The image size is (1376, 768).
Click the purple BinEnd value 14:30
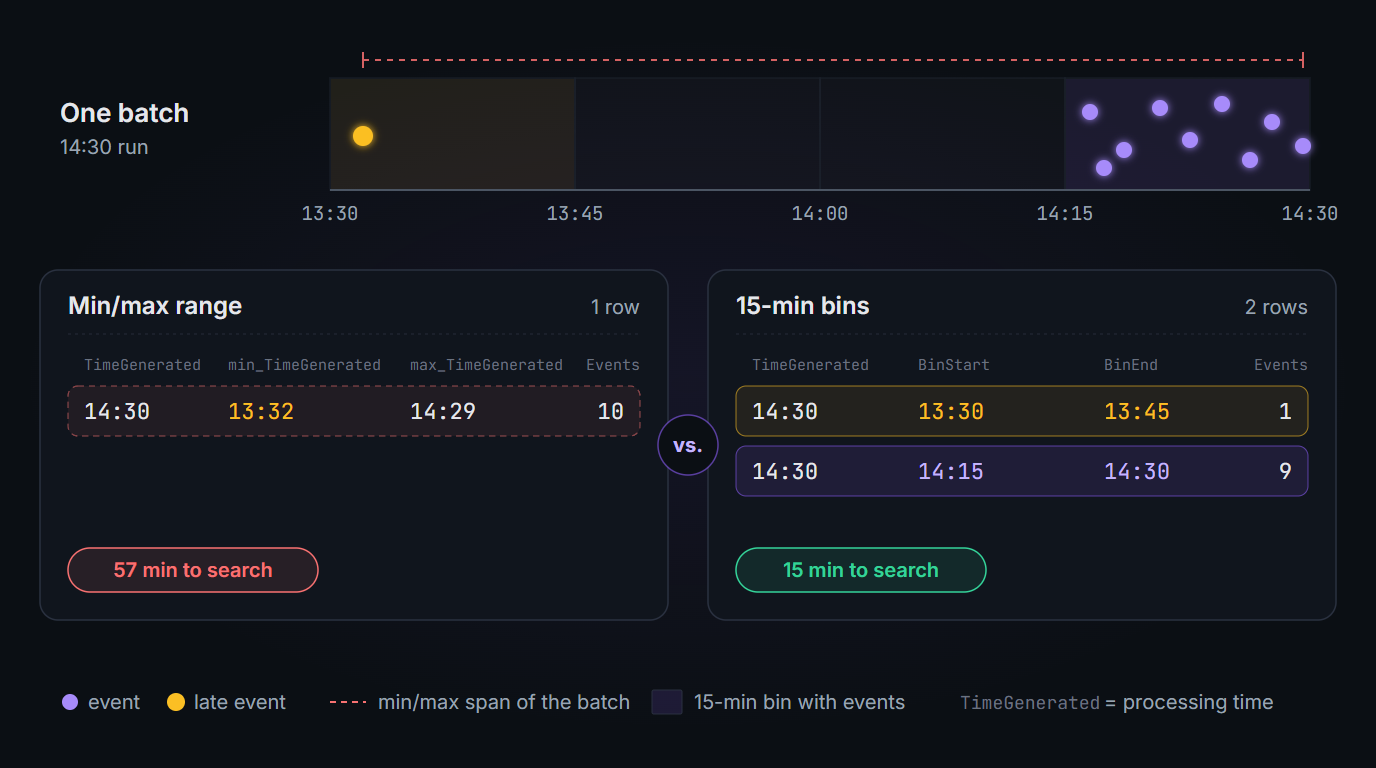[x=1137, y=471]
